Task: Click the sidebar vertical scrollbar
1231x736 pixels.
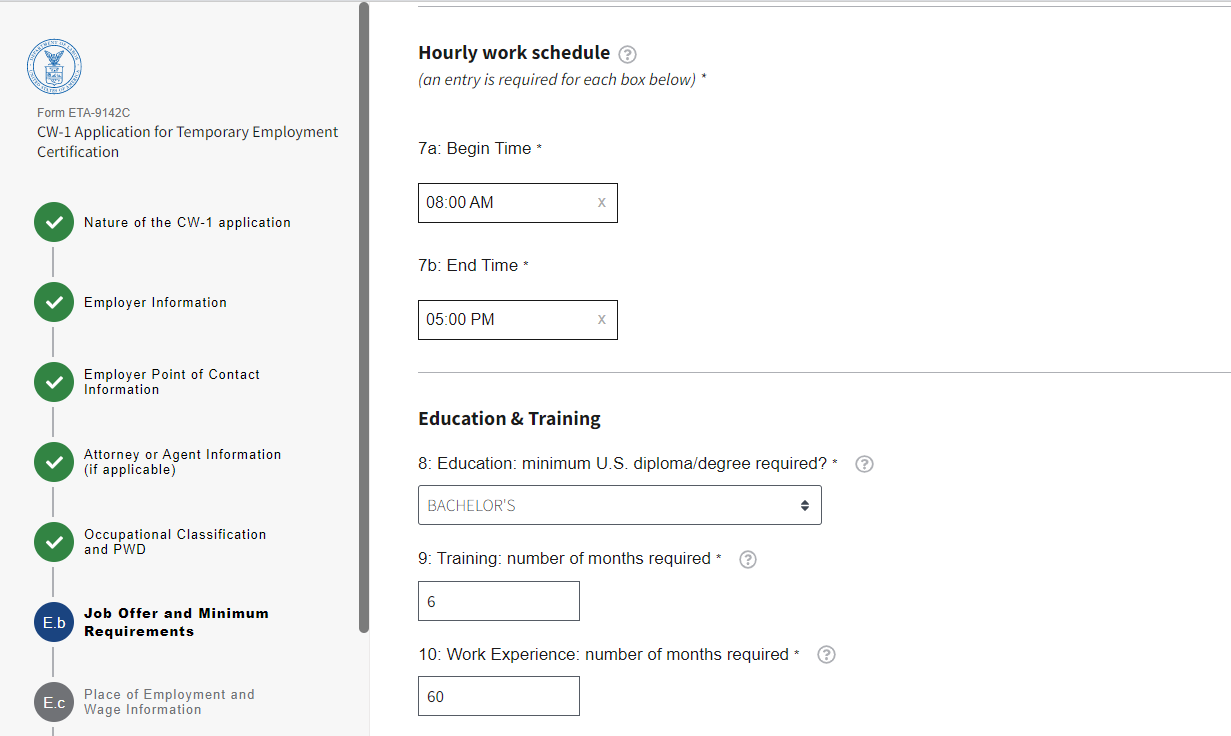Action: 364,316
